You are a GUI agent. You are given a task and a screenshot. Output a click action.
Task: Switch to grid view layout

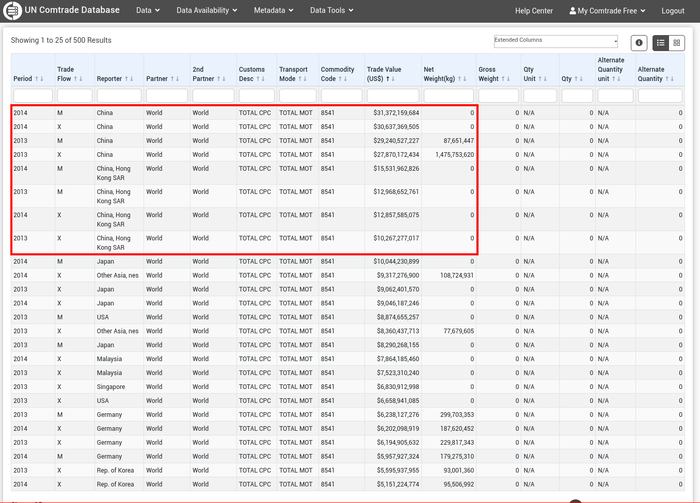click(x=677, y=43)
